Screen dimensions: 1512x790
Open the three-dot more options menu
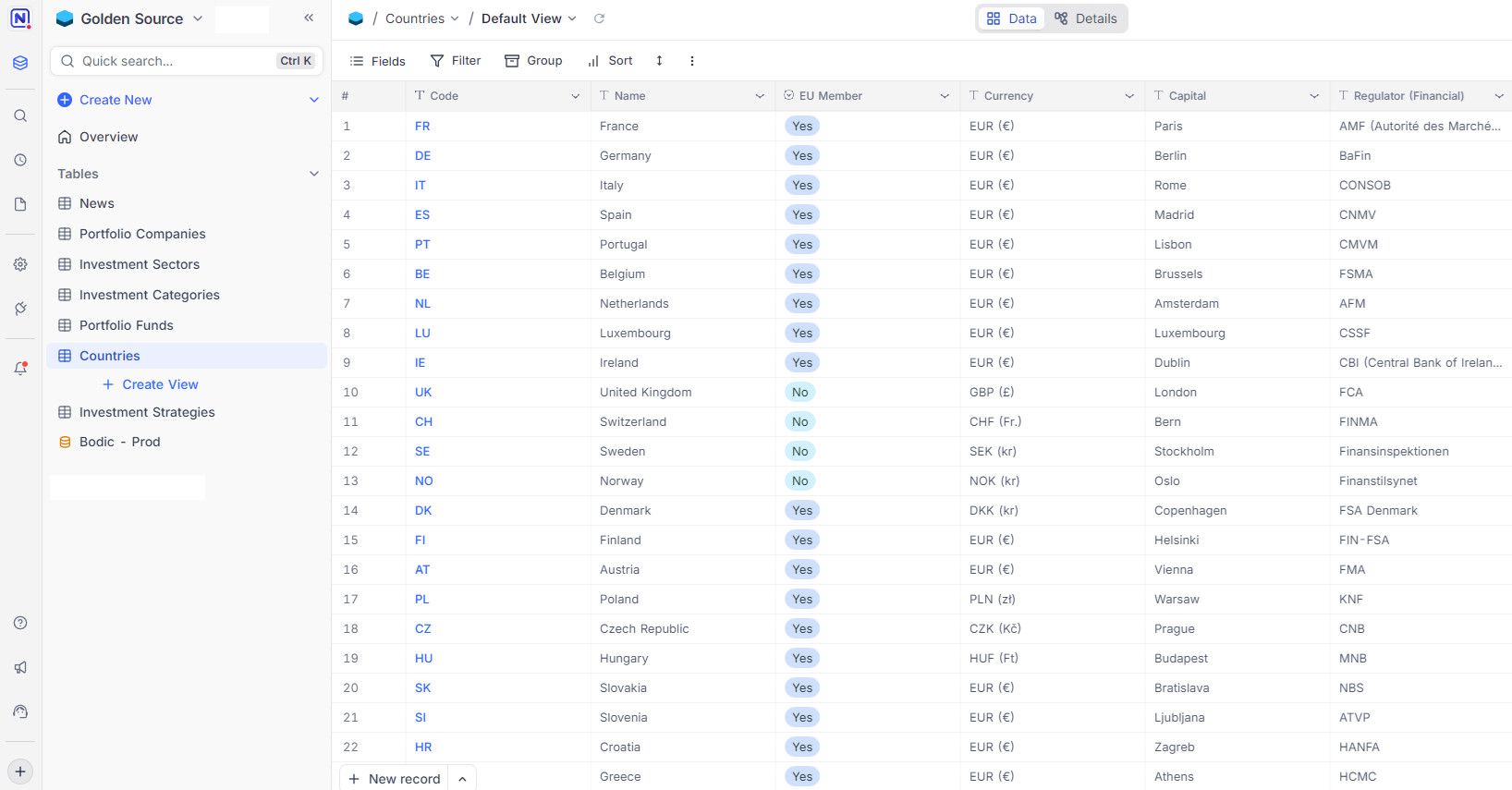click(691, 61)
